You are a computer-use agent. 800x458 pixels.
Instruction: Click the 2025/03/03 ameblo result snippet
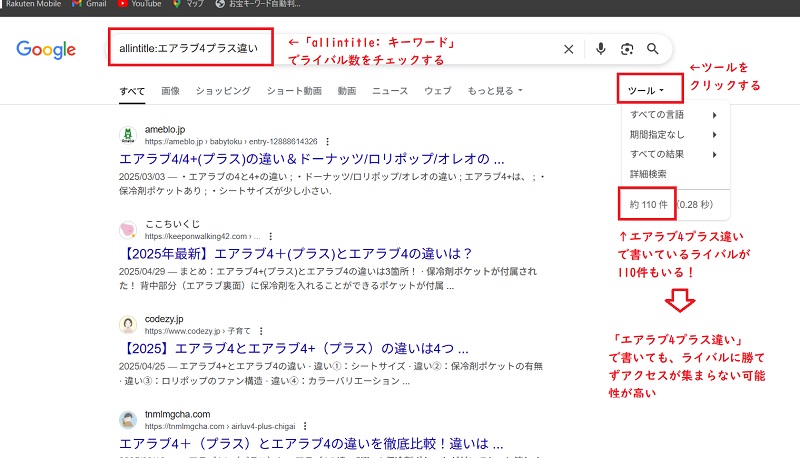pos(332,184)
